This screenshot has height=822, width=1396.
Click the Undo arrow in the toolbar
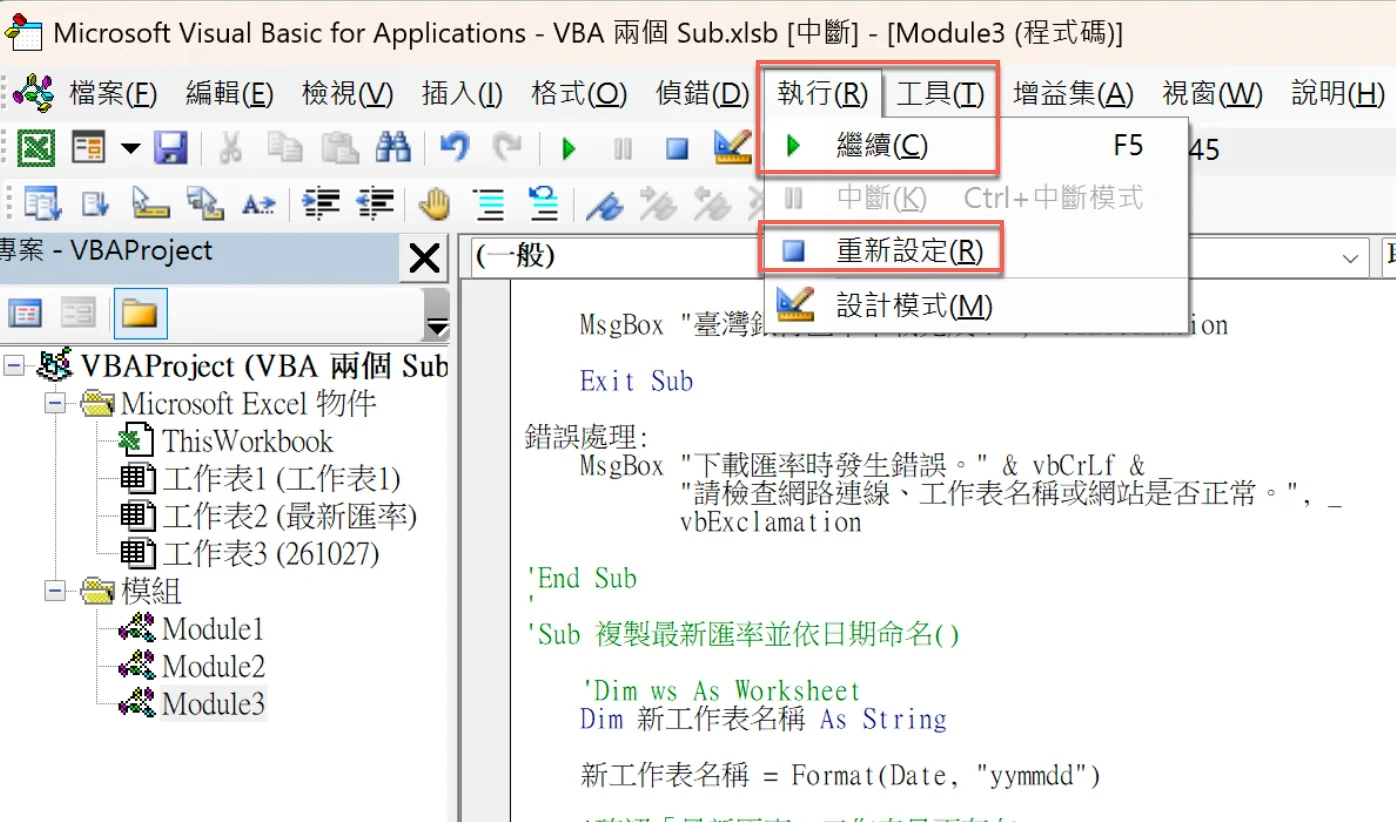coord(455,149)
